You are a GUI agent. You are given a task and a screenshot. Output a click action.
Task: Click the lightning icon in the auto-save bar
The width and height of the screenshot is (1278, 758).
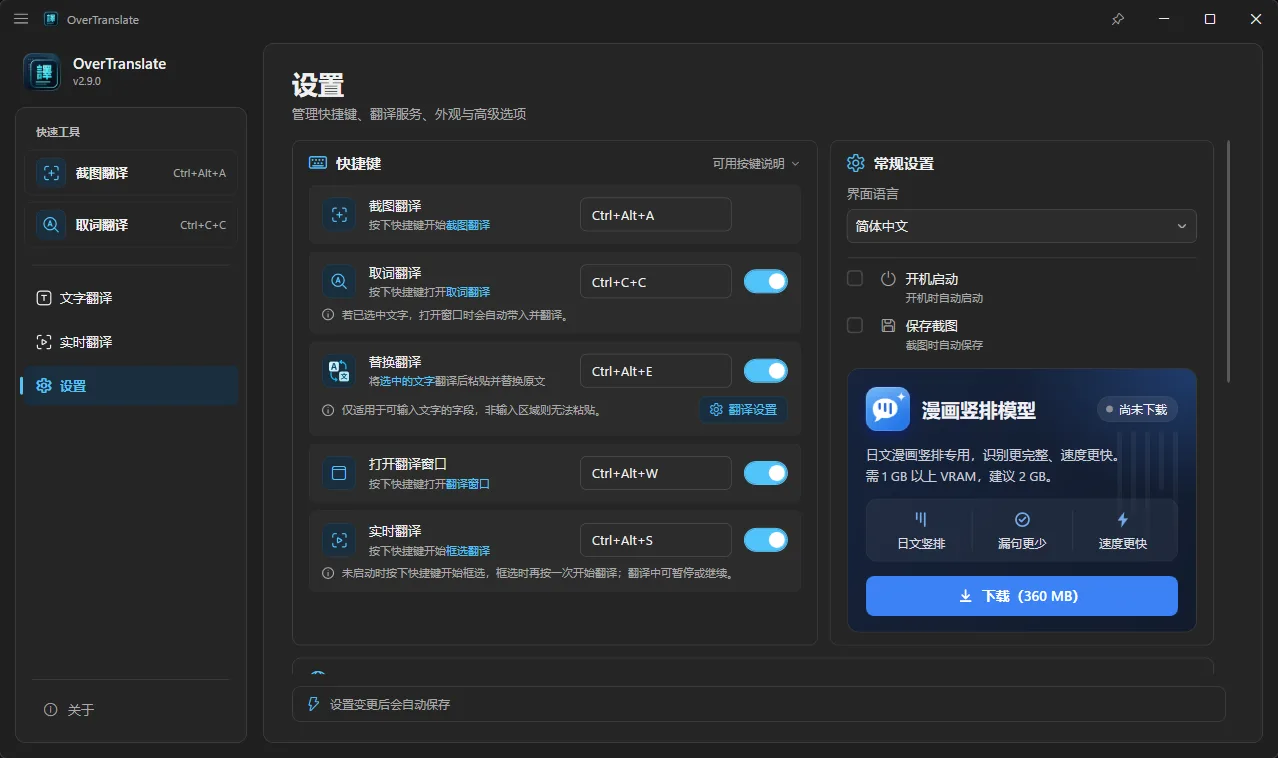click(314, 704)
